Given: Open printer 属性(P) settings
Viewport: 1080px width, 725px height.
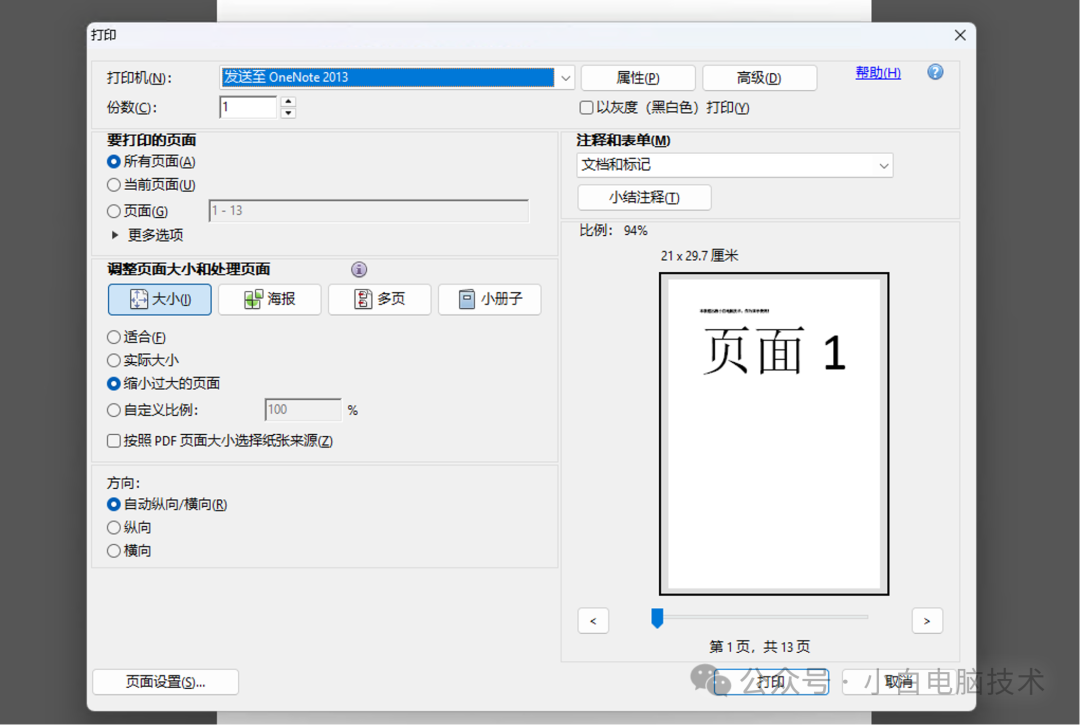Looking at the screenshot, I should click(637, 77).
